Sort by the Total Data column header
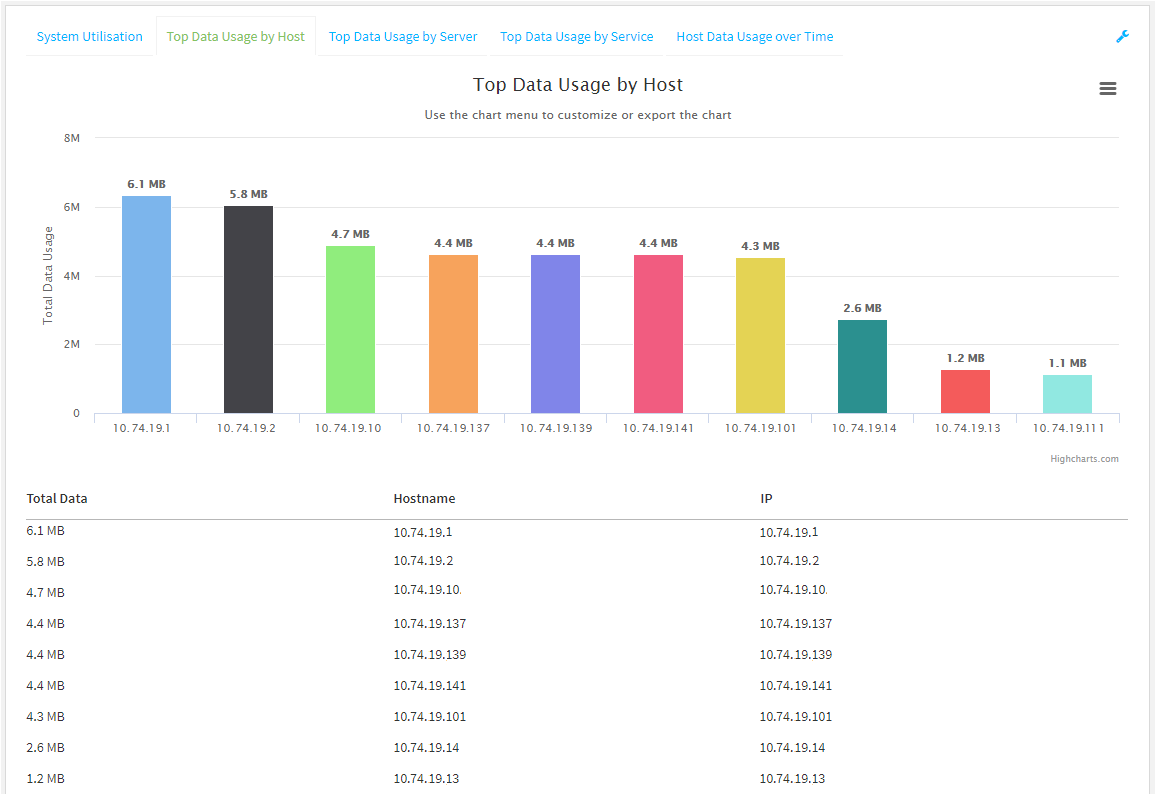1155x801 pixels. tap(55, 498)
